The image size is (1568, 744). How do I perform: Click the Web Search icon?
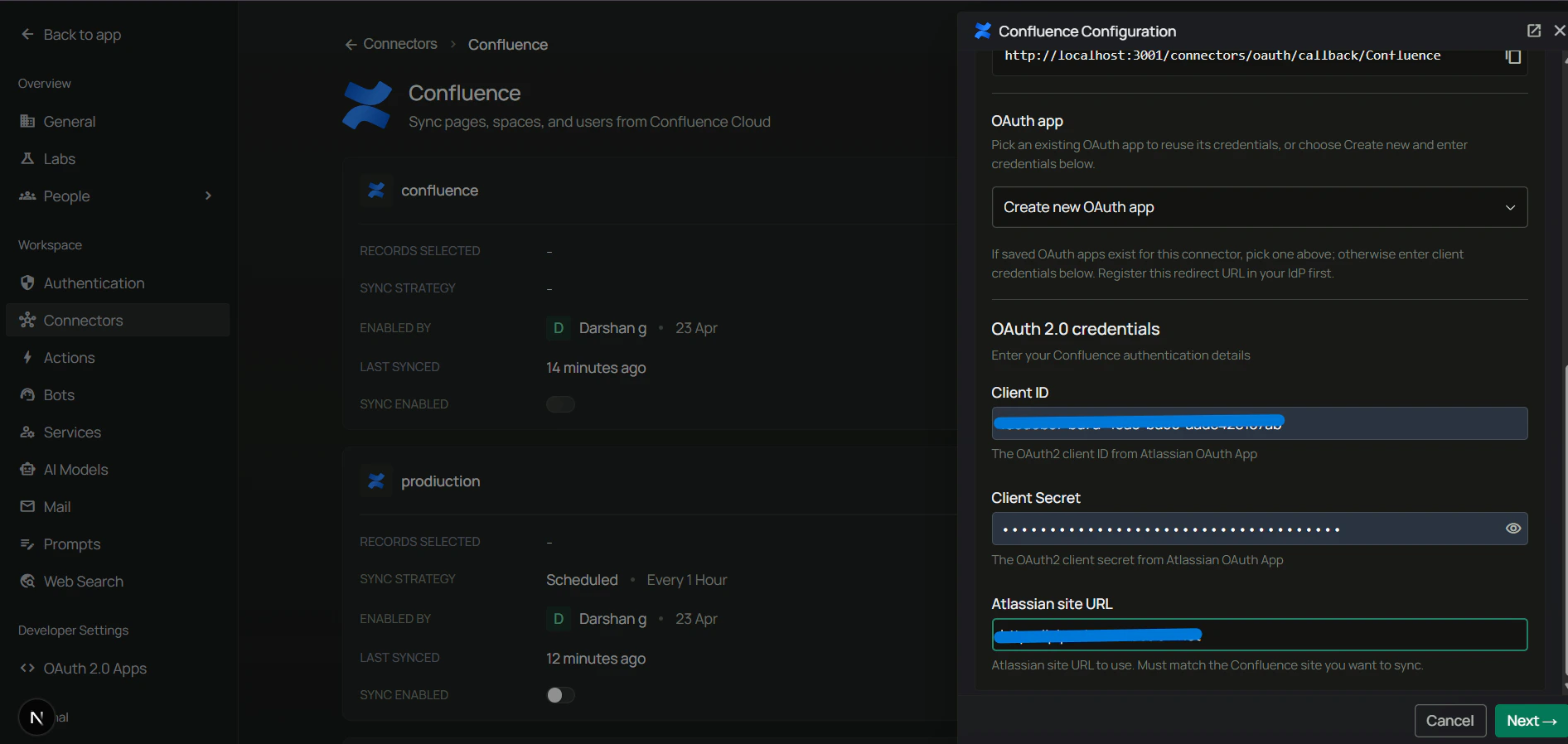(x=27, y=581)
